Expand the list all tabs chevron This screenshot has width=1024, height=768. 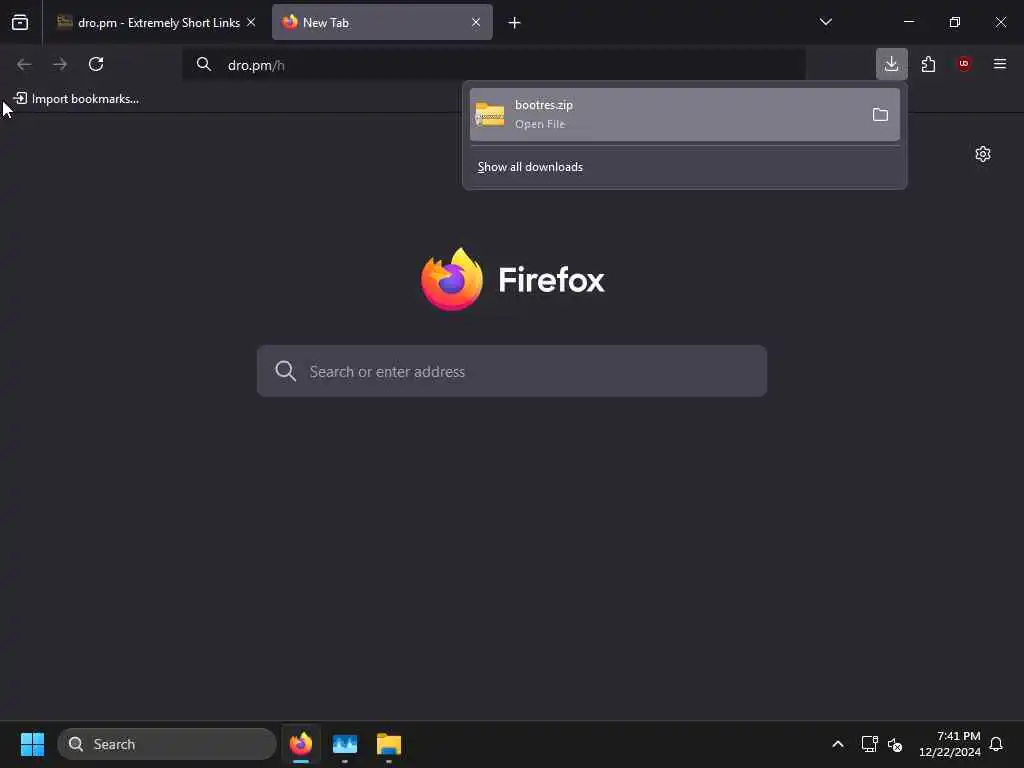tap(825, 22)
